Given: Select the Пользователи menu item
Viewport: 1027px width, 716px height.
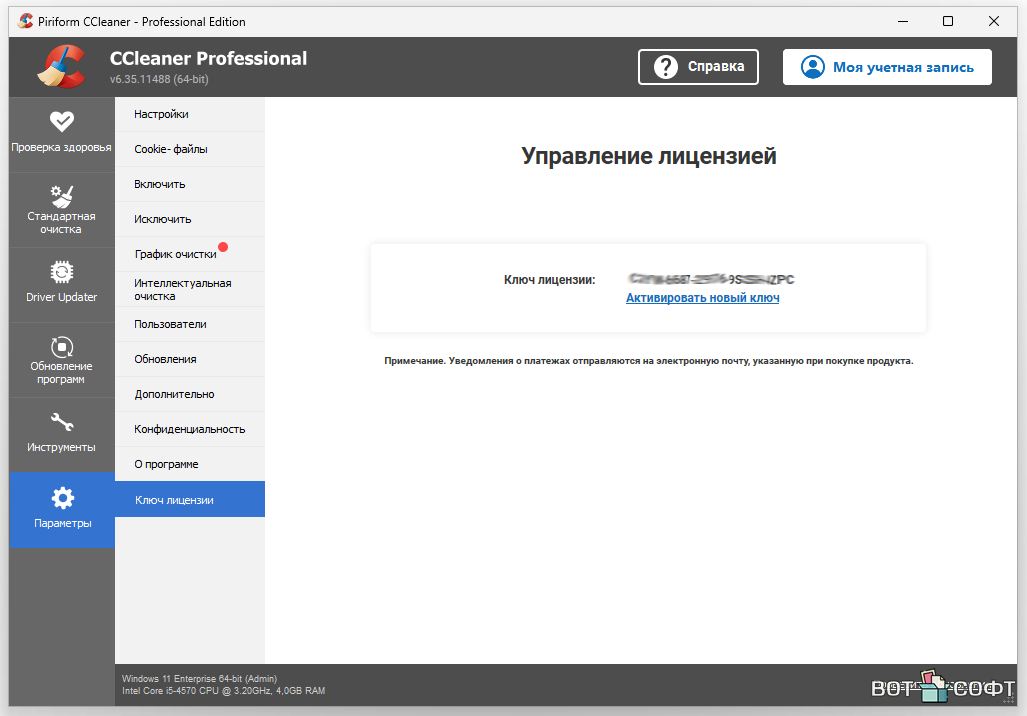Looking at the screenshot, I should tap(190, 324).
